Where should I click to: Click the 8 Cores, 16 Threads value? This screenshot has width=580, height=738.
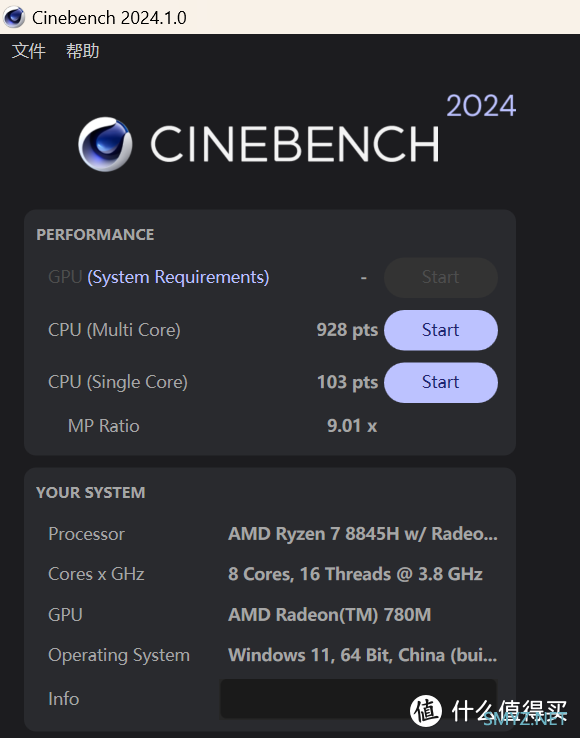(355, 574)
